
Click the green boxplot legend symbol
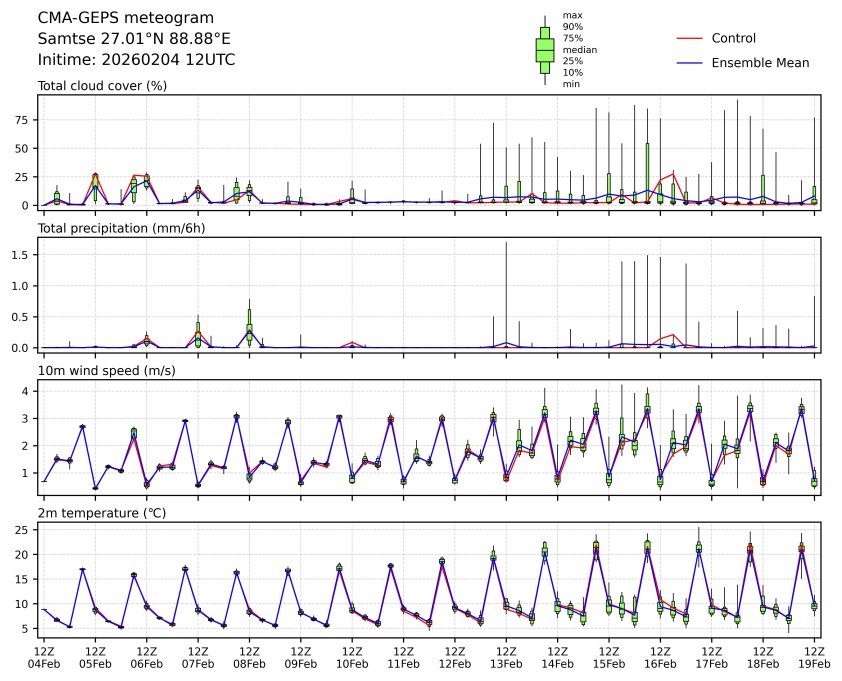click(x=544, y=50)
